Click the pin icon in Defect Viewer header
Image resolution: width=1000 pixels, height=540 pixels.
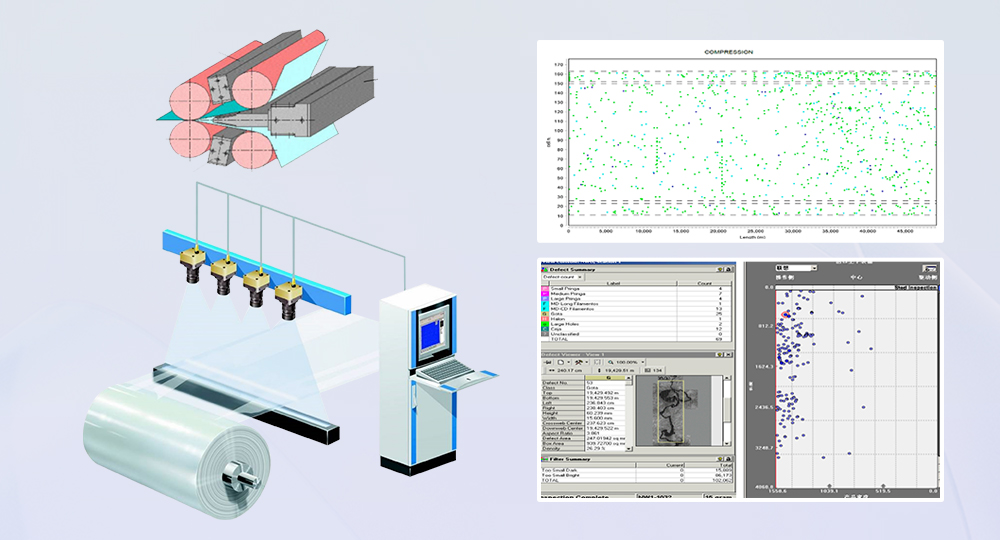pyautogui.click(x=720, y=355)
